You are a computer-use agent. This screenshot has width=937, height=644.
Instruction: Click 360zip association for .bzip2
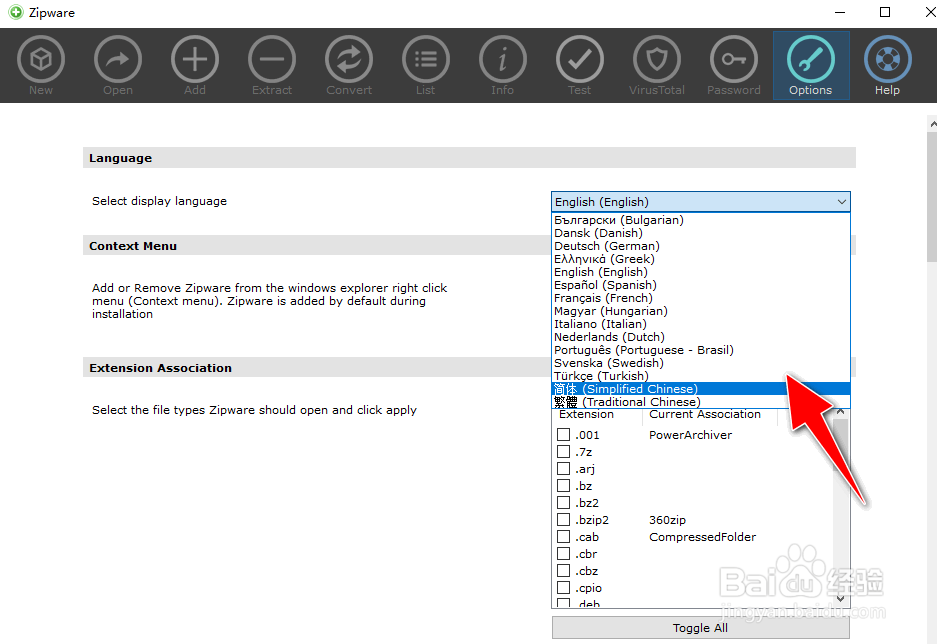(667, 520)
